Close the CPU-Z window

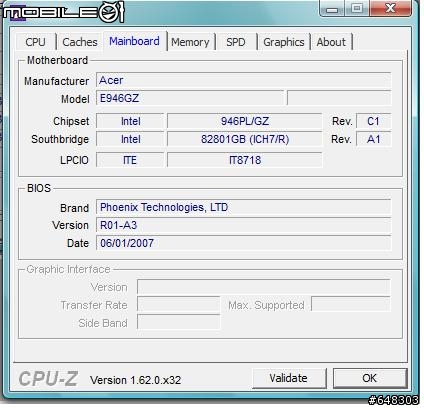click(390, 8)
